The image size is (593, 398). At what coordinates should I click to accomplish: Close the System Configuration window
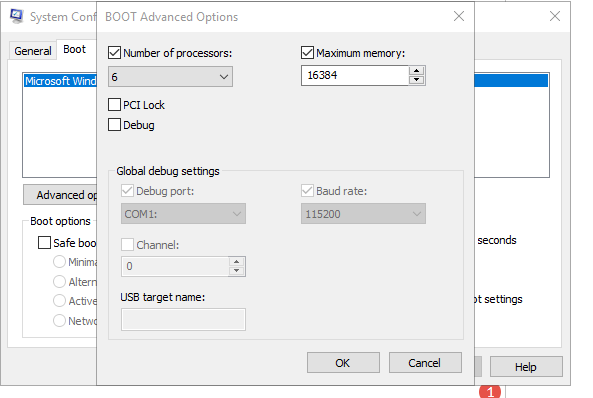[555, 16]
